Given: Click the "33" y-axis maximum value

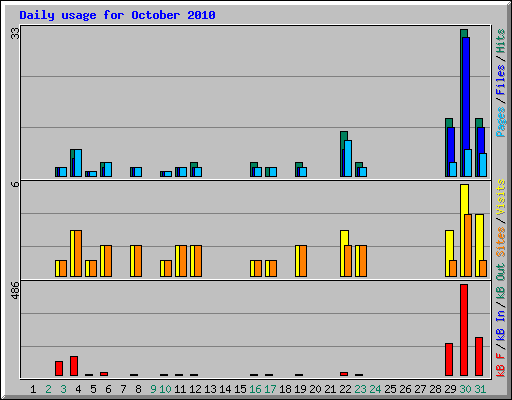Looking at the screenshot, I should 15,33.
